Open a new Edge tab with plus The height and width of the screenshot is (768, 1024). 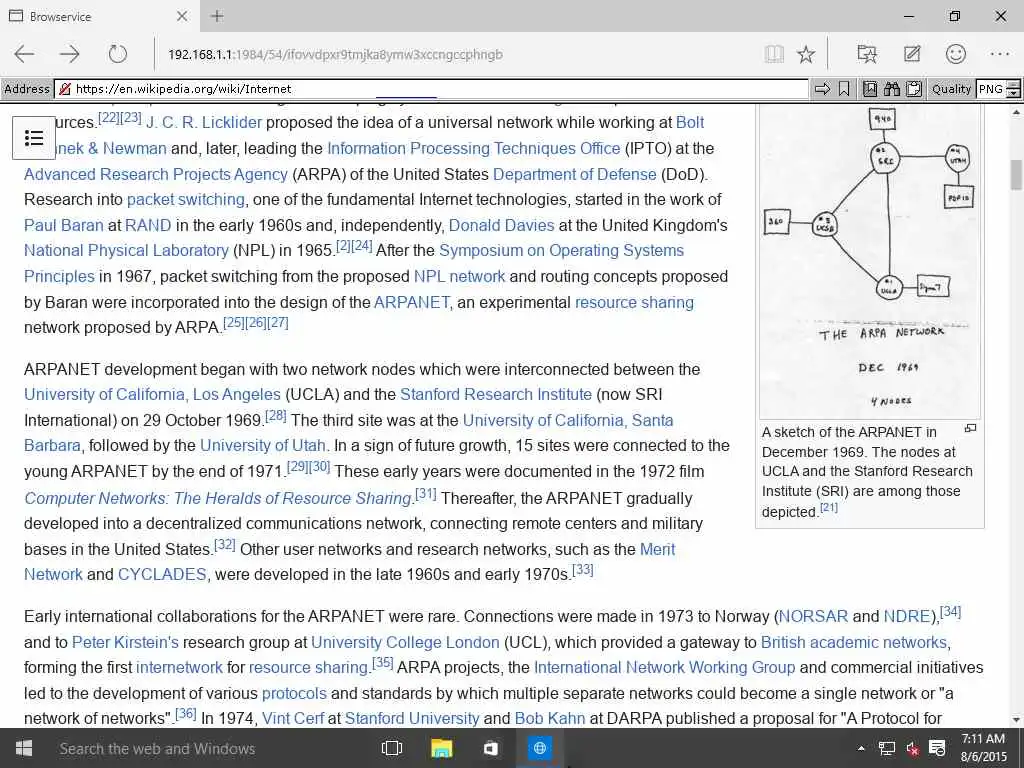tap(217, 16)
